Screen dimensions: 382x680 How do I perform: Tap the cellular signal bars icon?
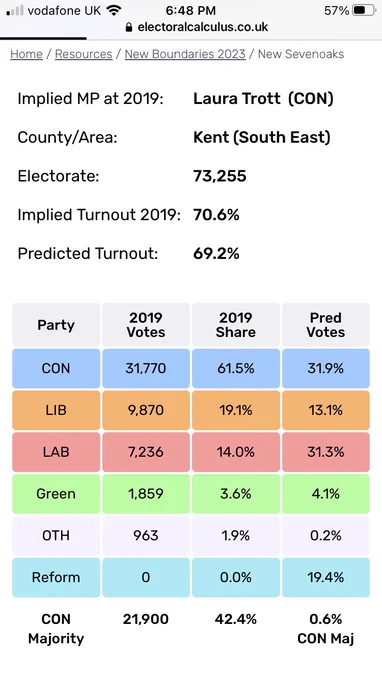(x=15, y=11)
